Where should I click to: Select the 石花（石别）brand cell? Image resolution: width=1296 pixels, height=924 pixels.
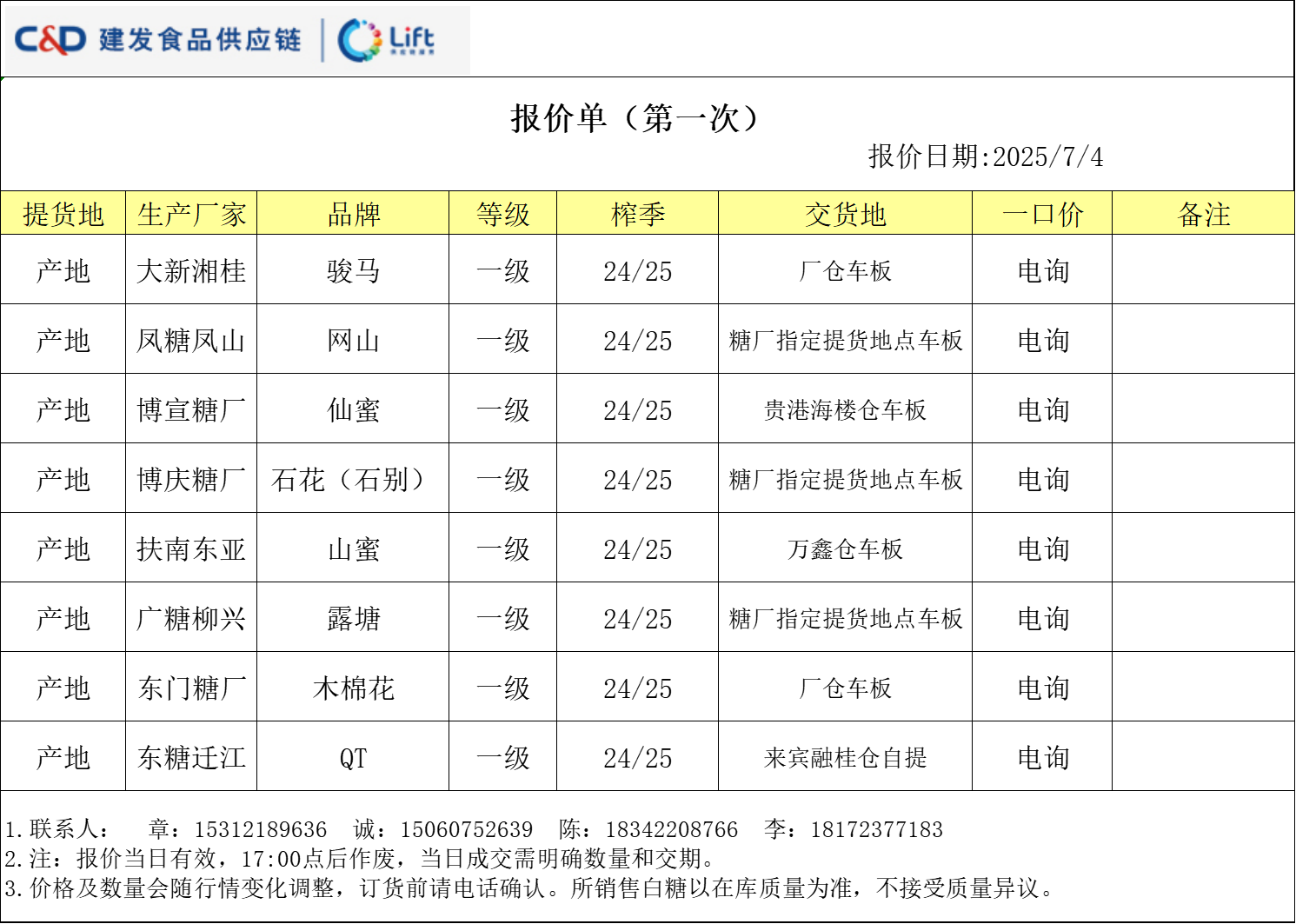(x=353, y=480)
